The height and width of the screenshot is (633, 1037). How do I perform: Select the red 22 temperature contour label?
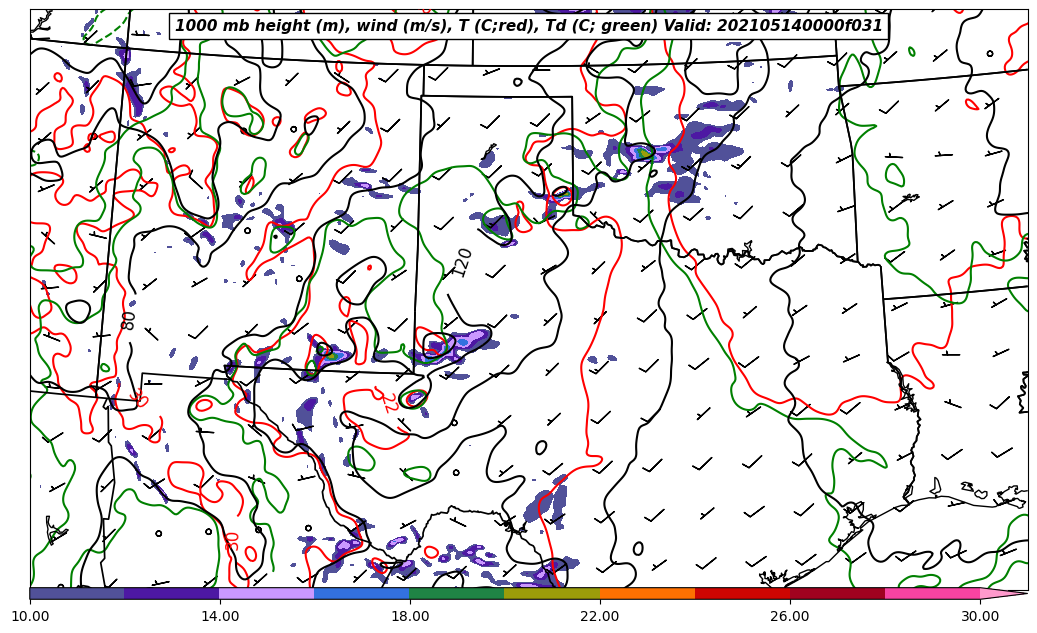point(388,401)
